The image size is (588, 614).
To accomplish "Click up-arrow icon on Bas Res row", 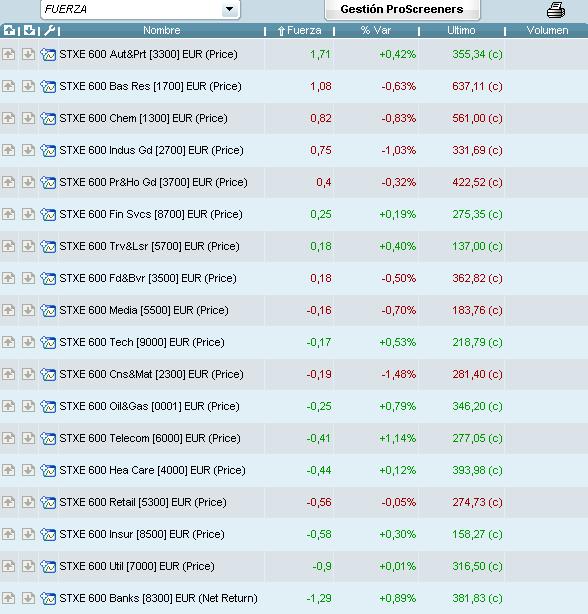I will (x=8, y=86).
